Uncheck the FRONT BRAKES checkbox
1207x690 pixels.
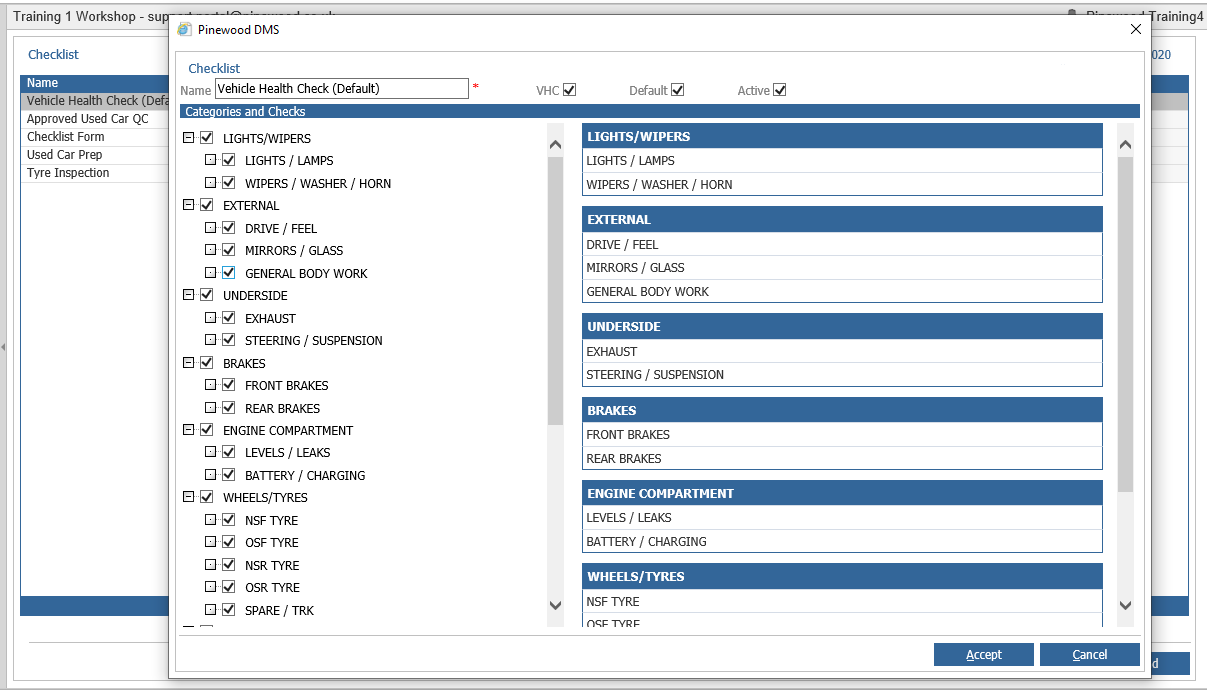pos(229,385)
